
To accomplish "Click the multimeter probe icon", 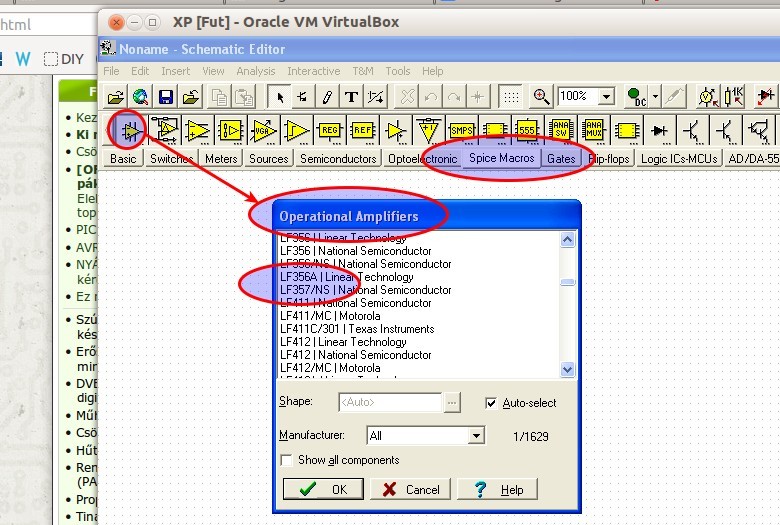I will tap(708, 97).
